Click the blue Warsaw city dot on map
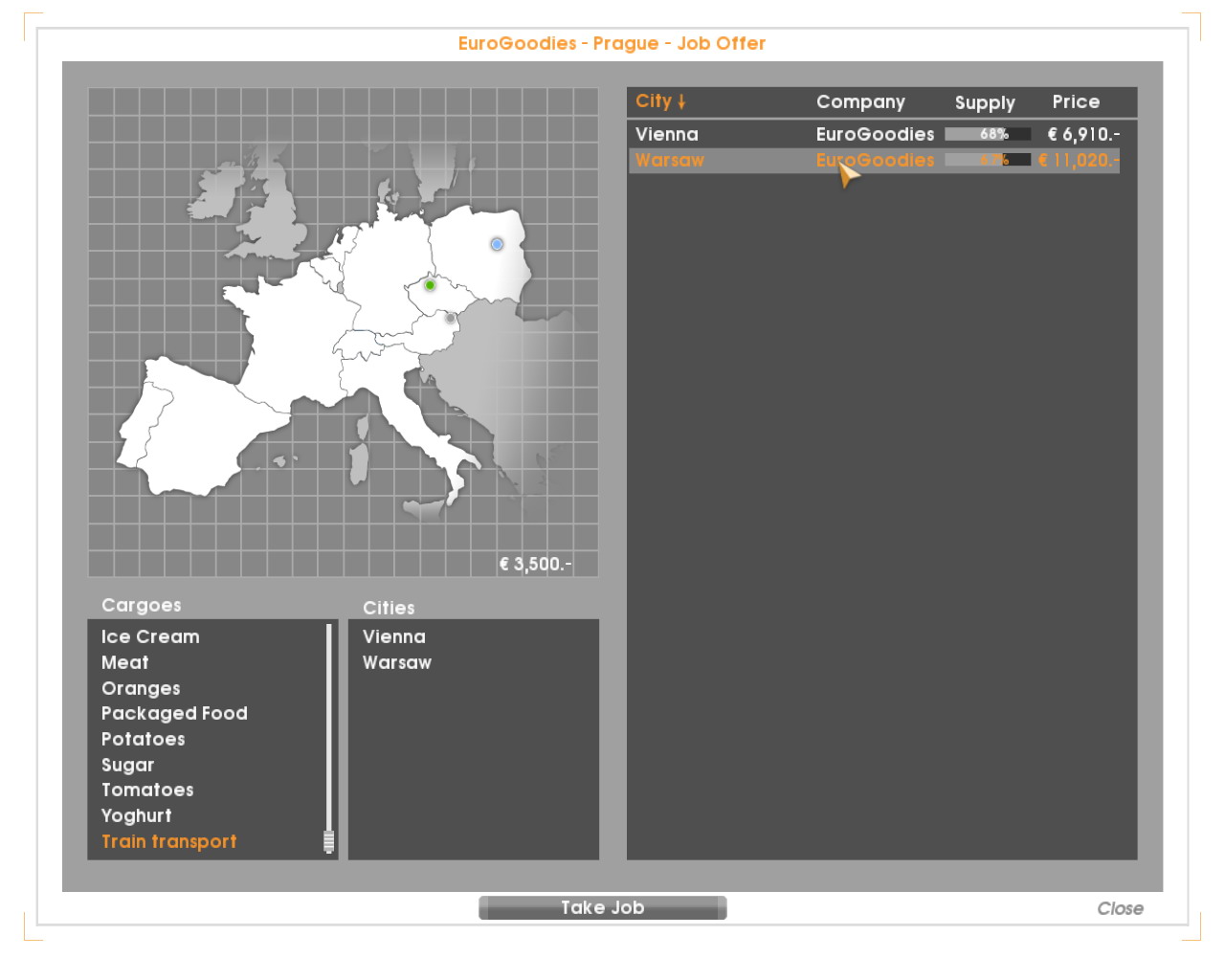 point(497,244)
